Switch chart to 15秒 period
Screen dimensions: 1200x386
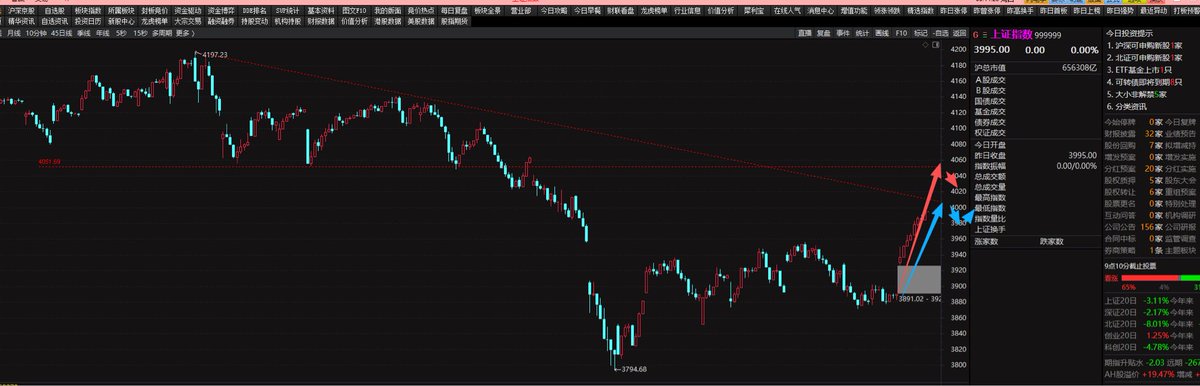139,33
